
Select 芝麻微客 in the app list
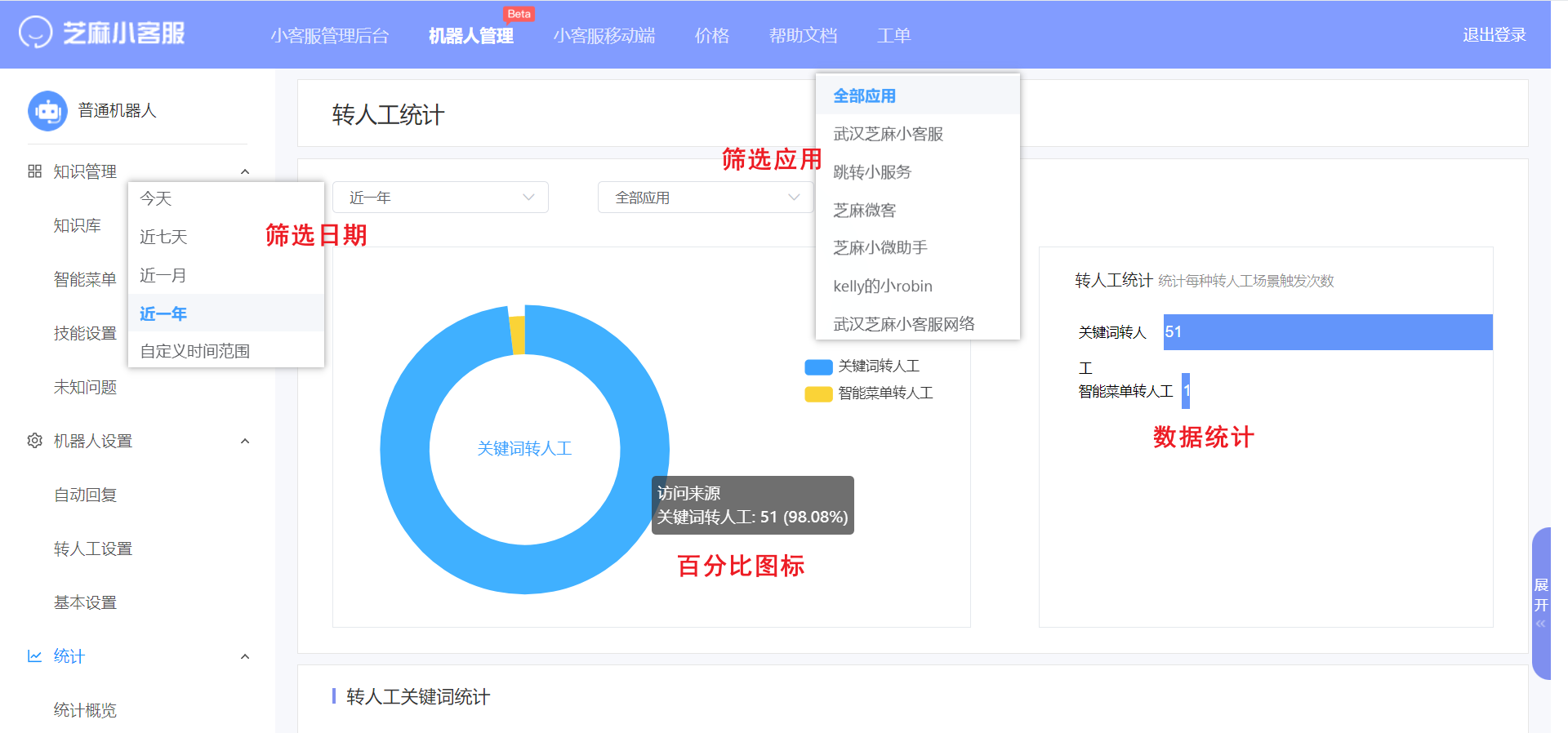918,210
